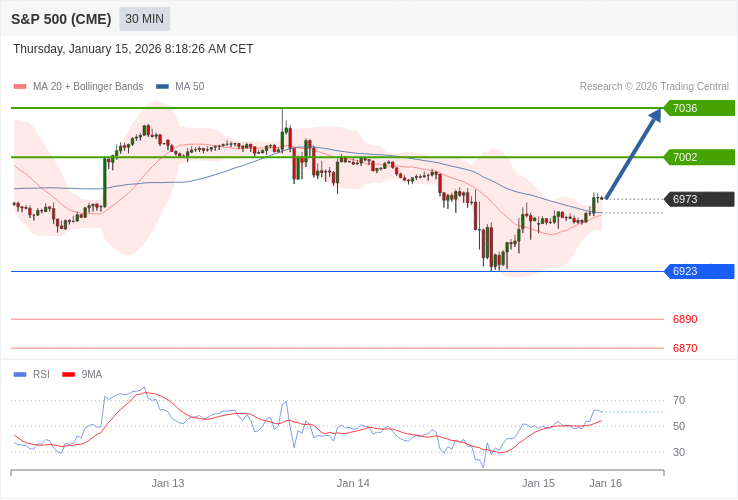
Task: Click the Jan 16 date marker
Action: 605,483
